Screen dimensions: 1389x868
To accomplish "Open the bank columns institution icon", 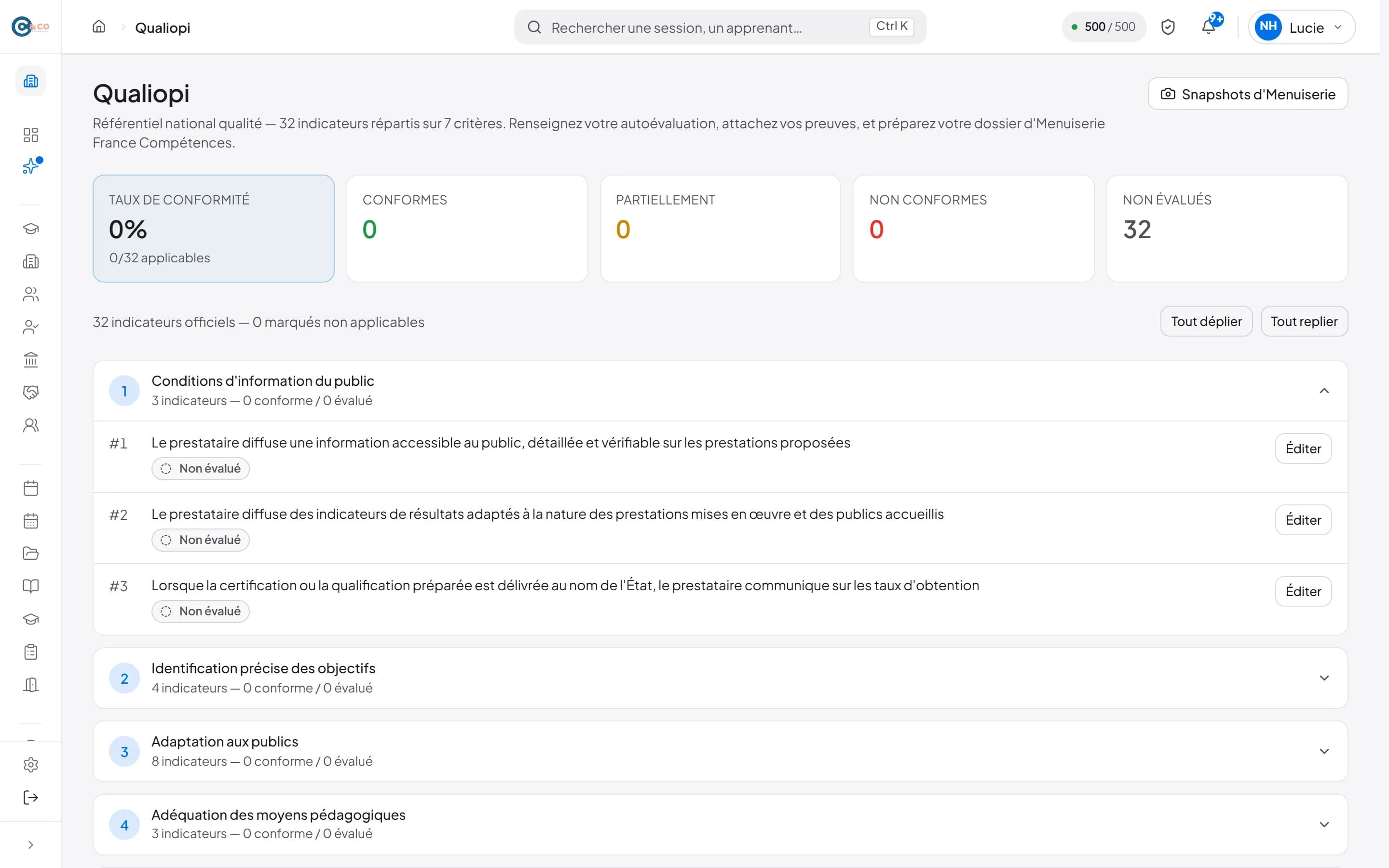I will [31, 360].
